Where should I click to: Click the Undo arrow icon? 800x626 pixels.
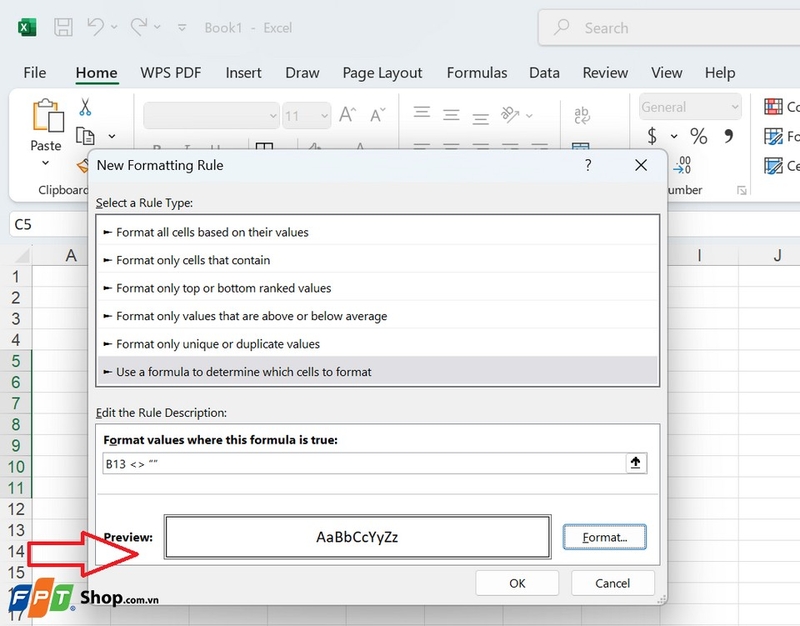[x=95, y=27]
